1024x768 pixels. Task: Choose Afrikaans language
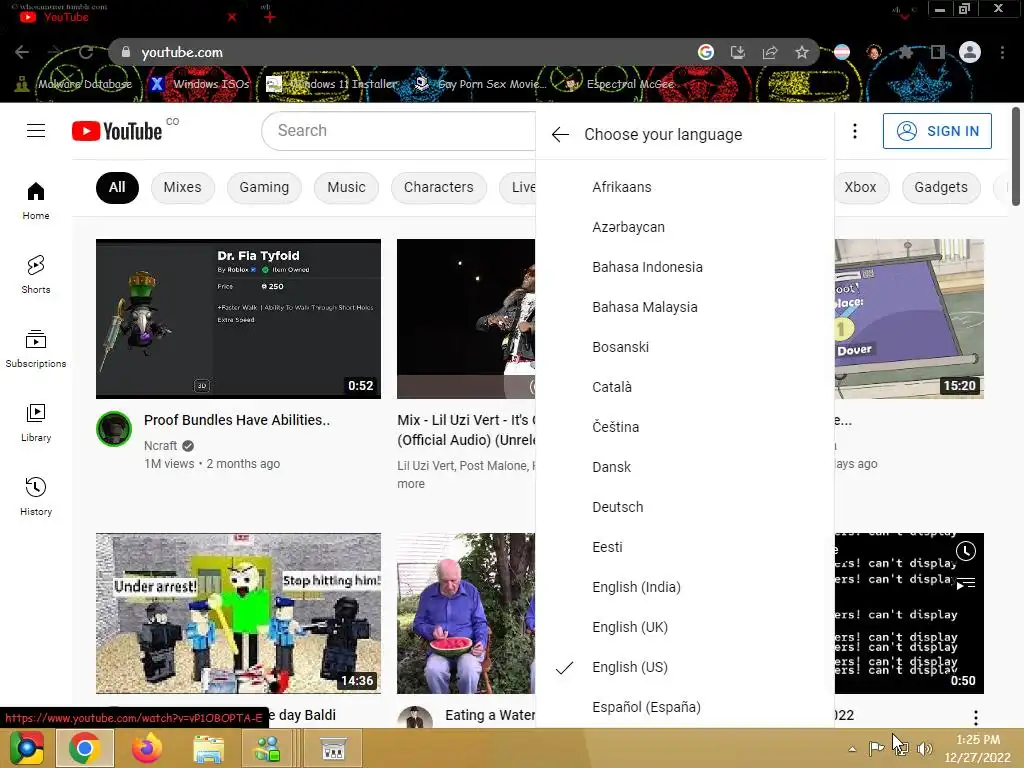(684, 187)
